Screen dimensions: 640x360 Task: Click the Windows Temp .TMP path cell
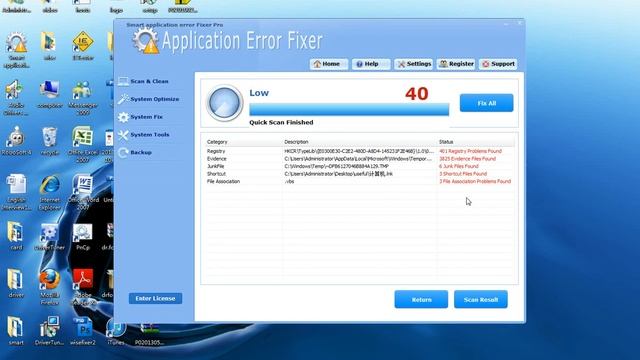tap(337, 167)
